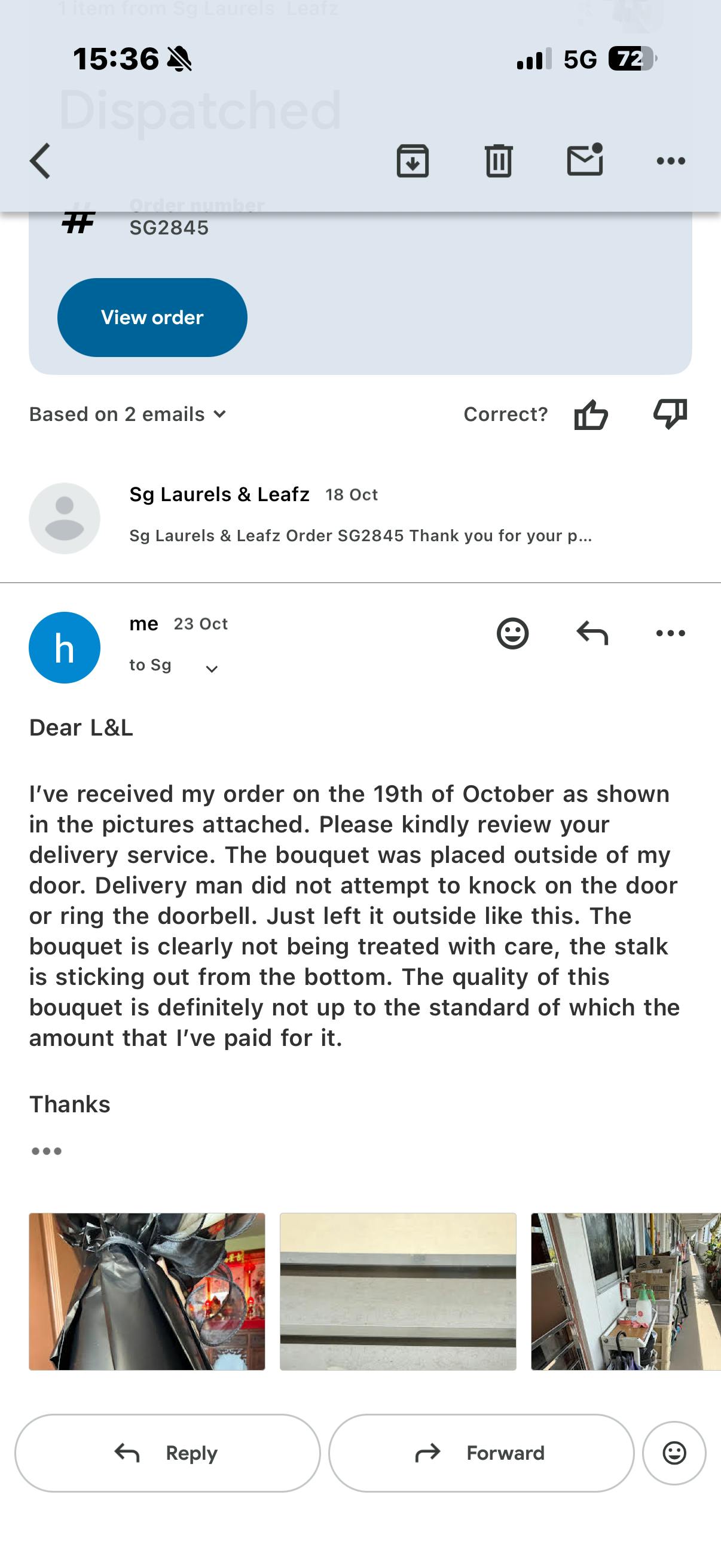Image resolution: width=721 pixels, height=1568 pixels.
Task: Tap the Forward button at the bottom
Action: pyautogui.click(x=481, y=1453)
